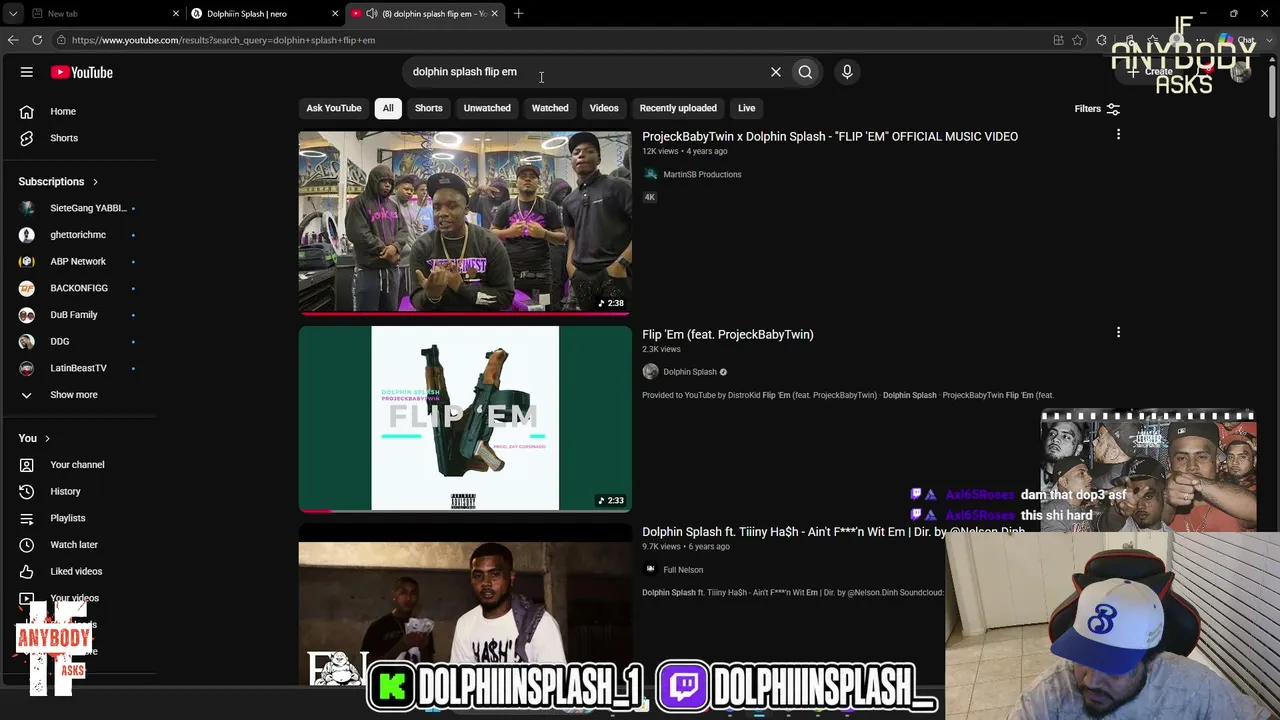Viewport: 1280px width, 720px height.
Task: Open Your channel in the sidebar
Action: pos(79,465)
